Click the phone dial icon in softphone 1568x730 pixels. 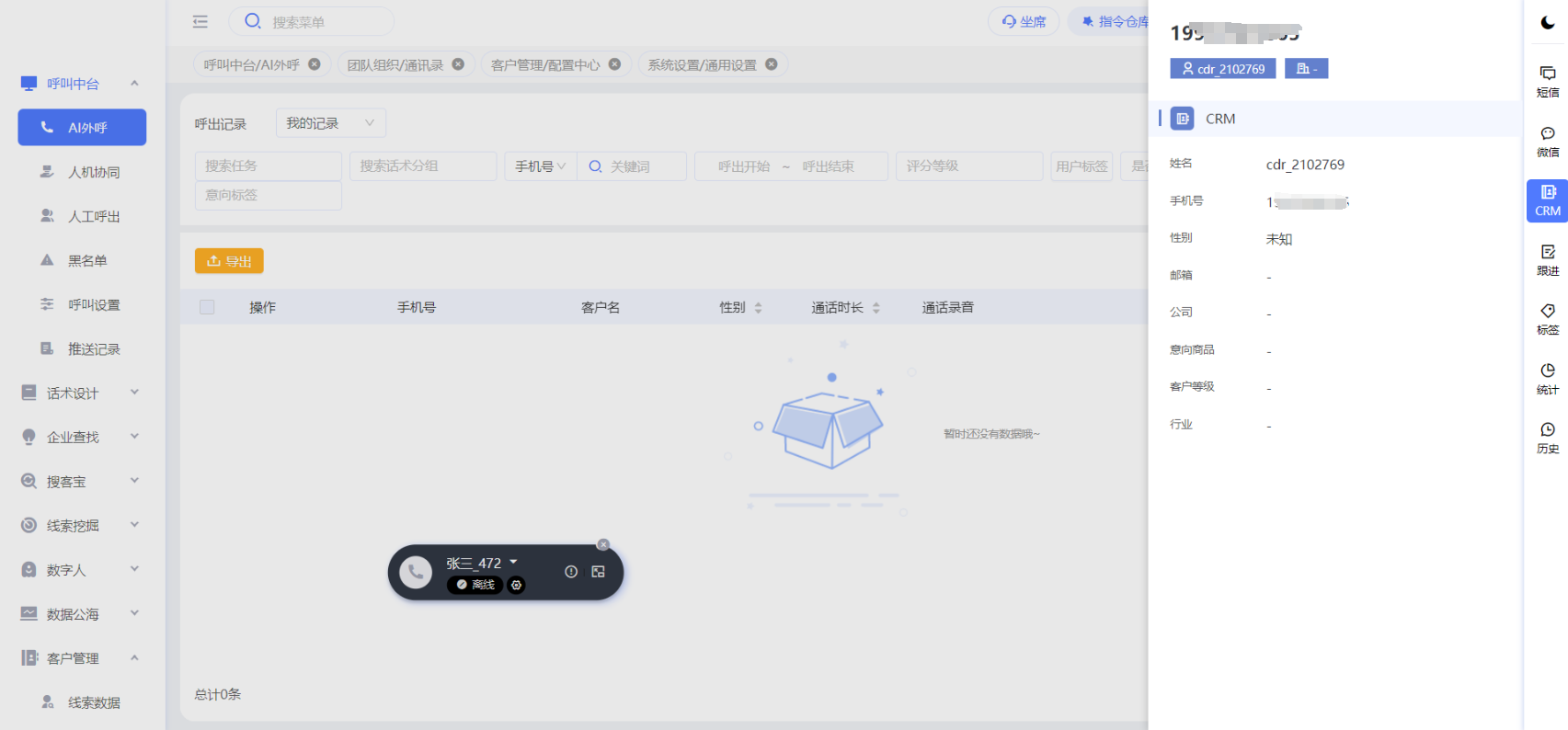pyautogui.click(x=416, y=572)
